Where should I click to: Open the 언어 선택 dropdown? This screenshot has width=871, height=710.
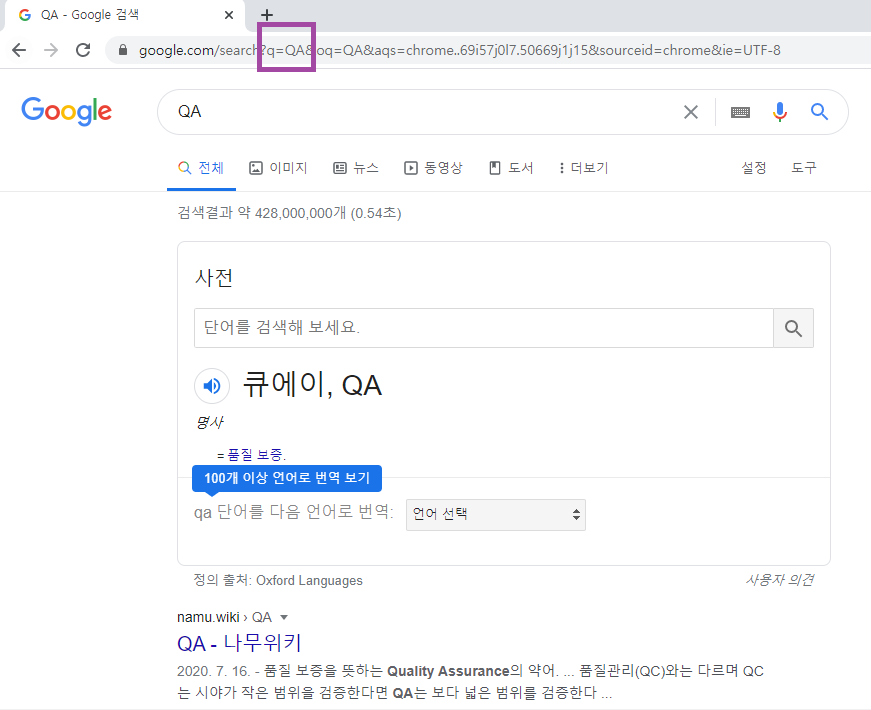point(495,514)
